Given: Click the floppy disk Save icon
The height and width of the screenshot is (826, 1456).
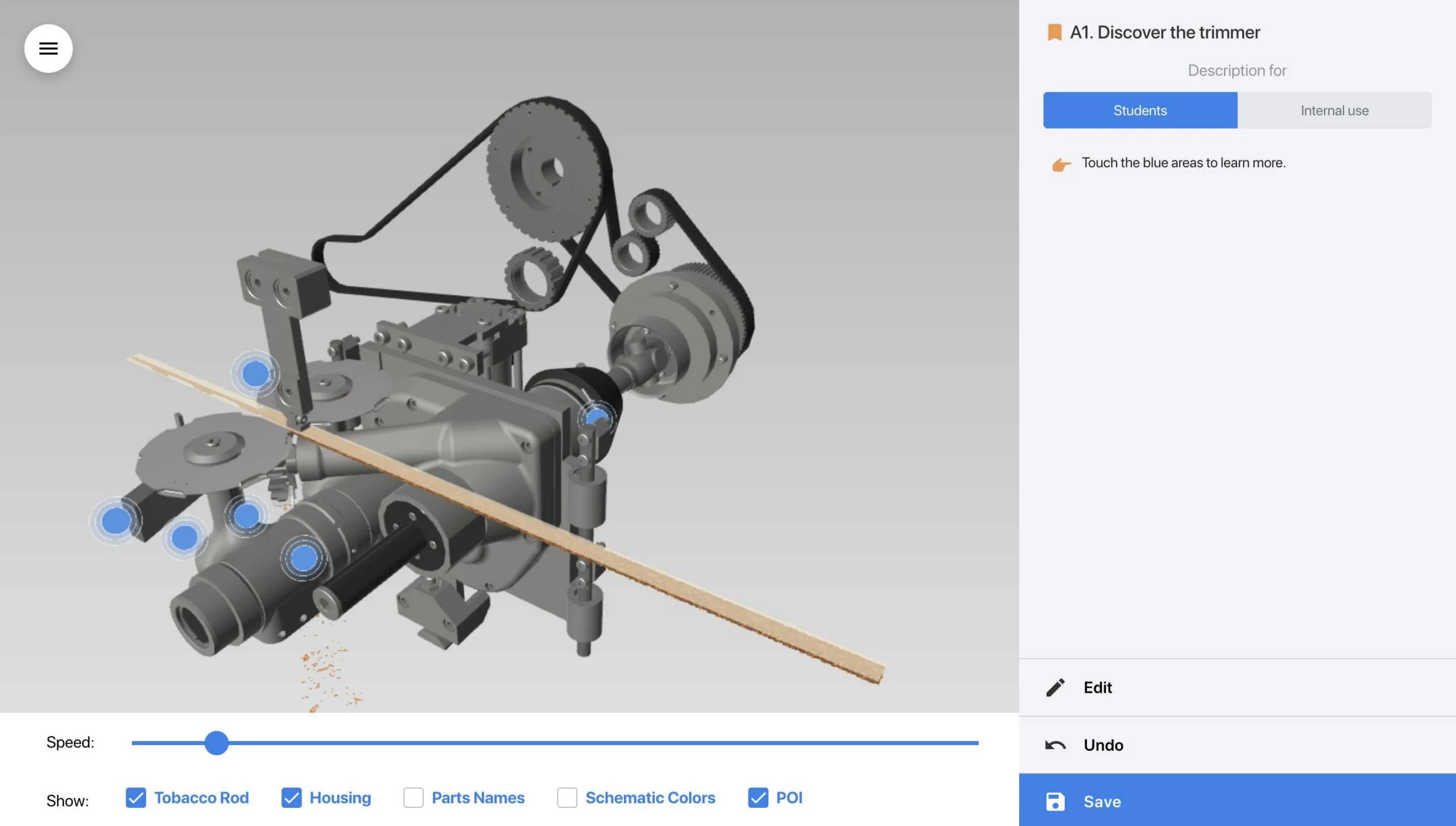Looking at the screenshot, I should tap(1055, 802).
